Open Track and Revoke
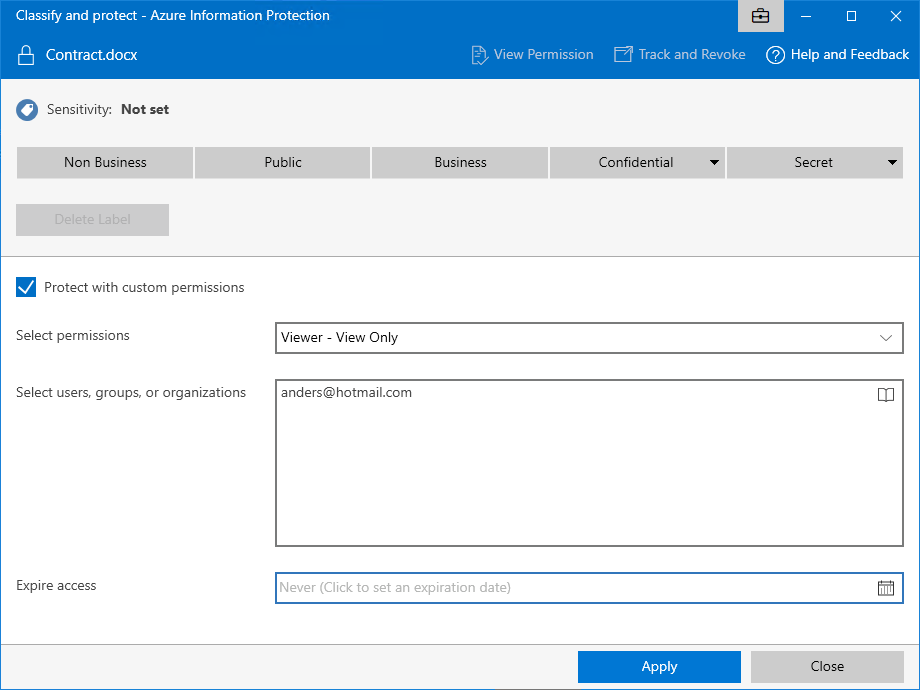This screenshot has width=920, height=690. 680,55
